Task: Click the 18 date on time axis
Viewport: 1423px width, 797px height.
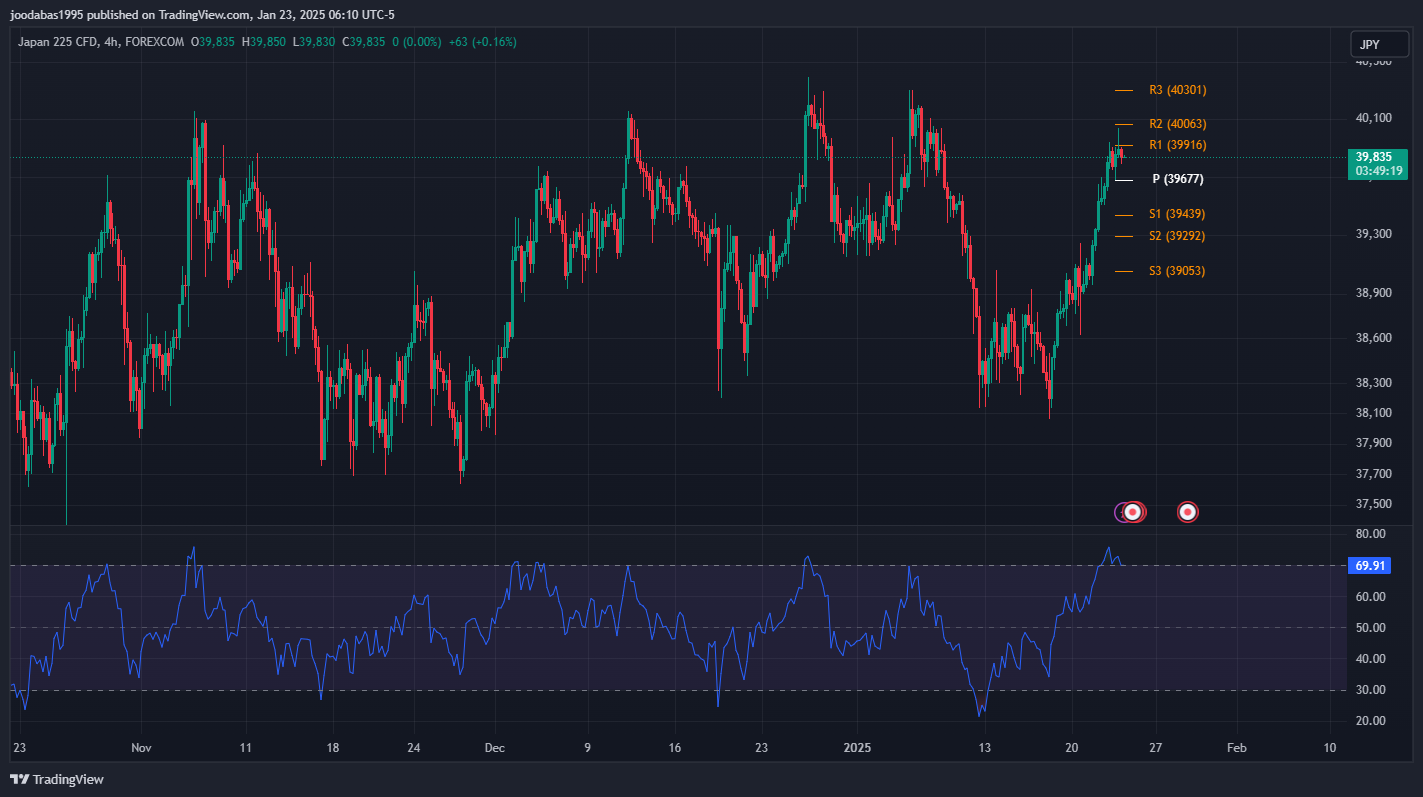Action: click(x=332, y=748)
